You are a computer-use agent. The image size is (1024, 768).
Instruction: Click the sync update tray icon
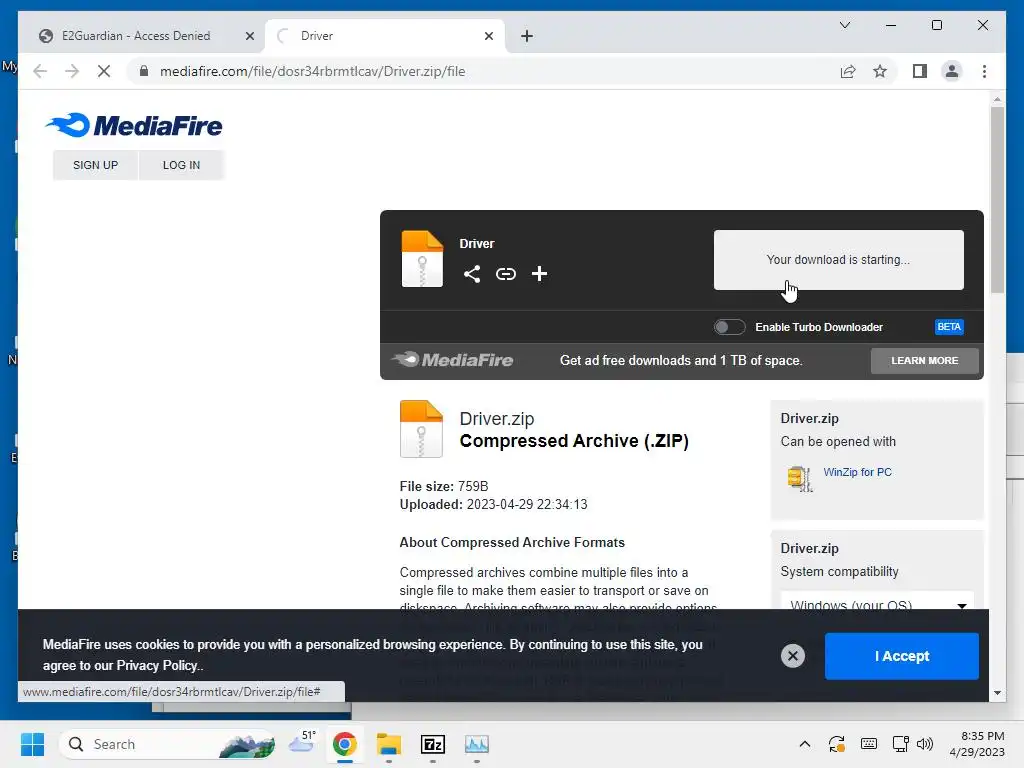click(837, 744)
